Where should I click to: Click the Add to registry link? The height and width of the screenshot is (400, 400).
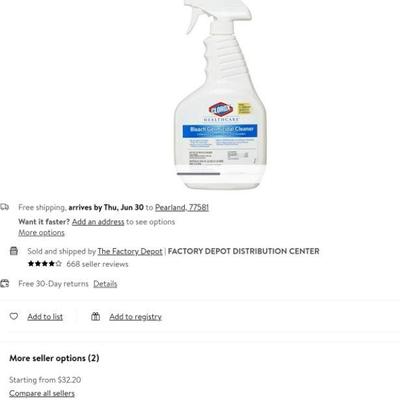pyautogui.click(x=135, y=317)
